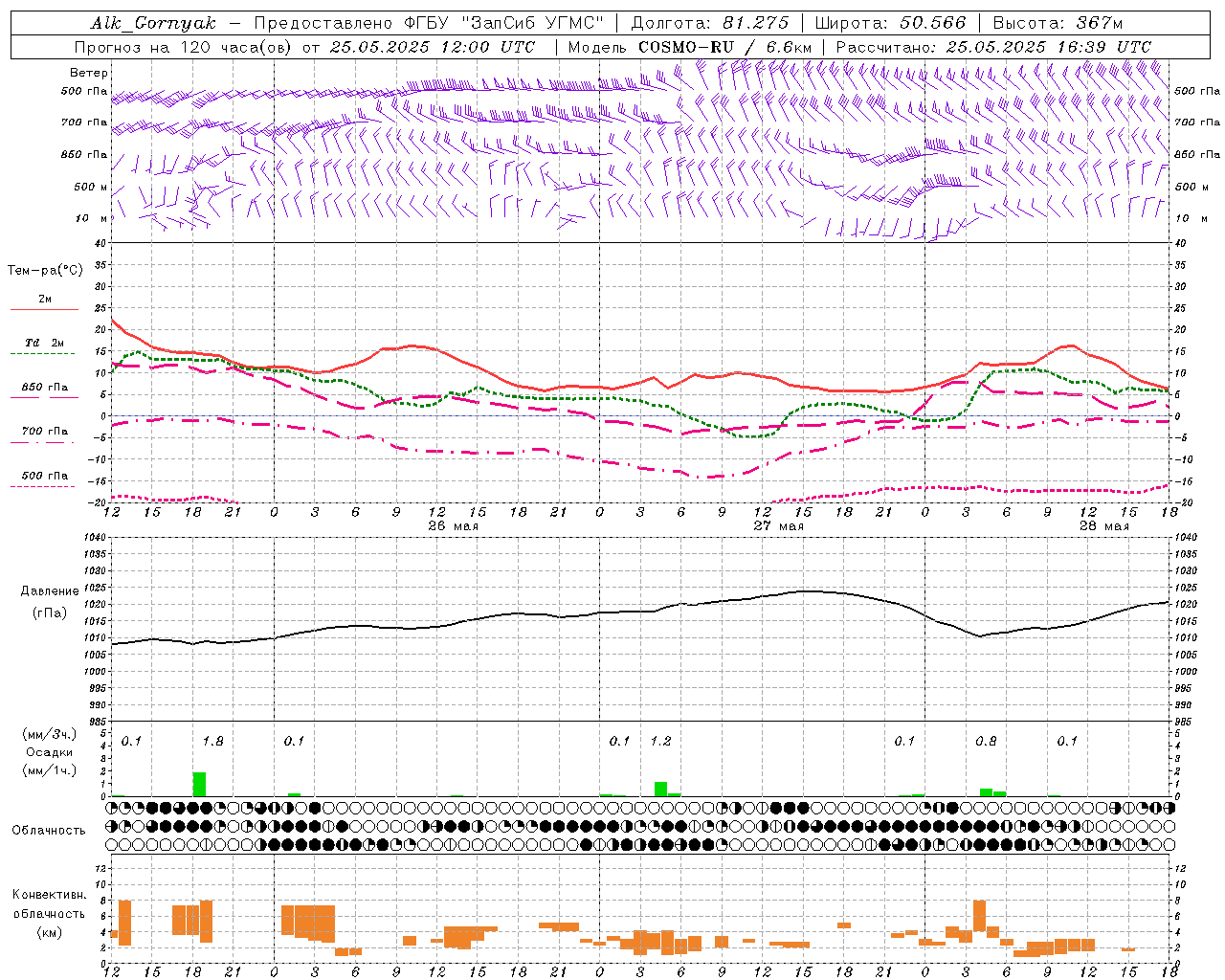Image resolution: width=1225 pixels, height=980 pixels.
Task: Click the 1.8 precipitation value
Action: point(212,741)
